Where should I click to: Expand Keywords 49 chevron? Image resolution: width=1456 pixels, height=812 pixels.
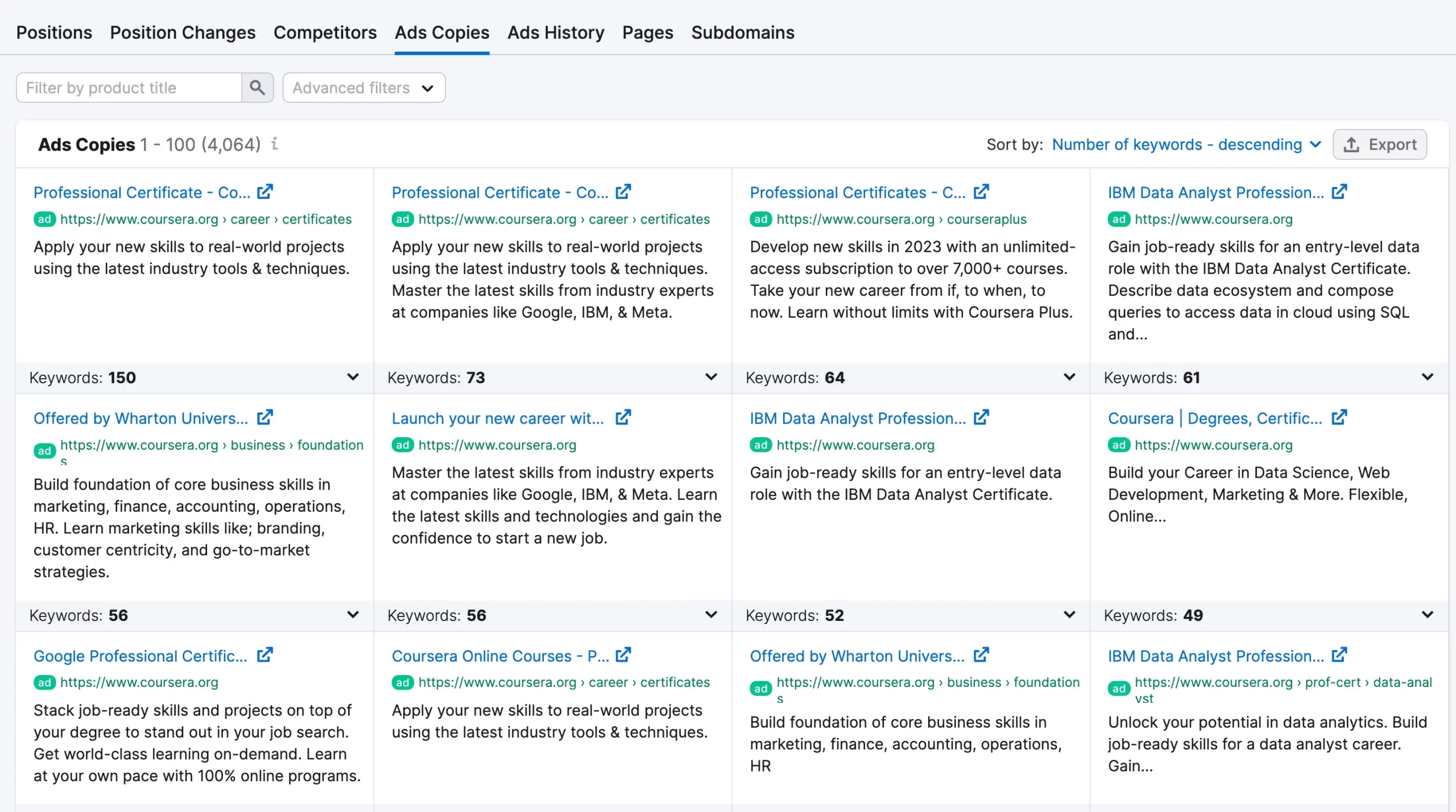1427,615
